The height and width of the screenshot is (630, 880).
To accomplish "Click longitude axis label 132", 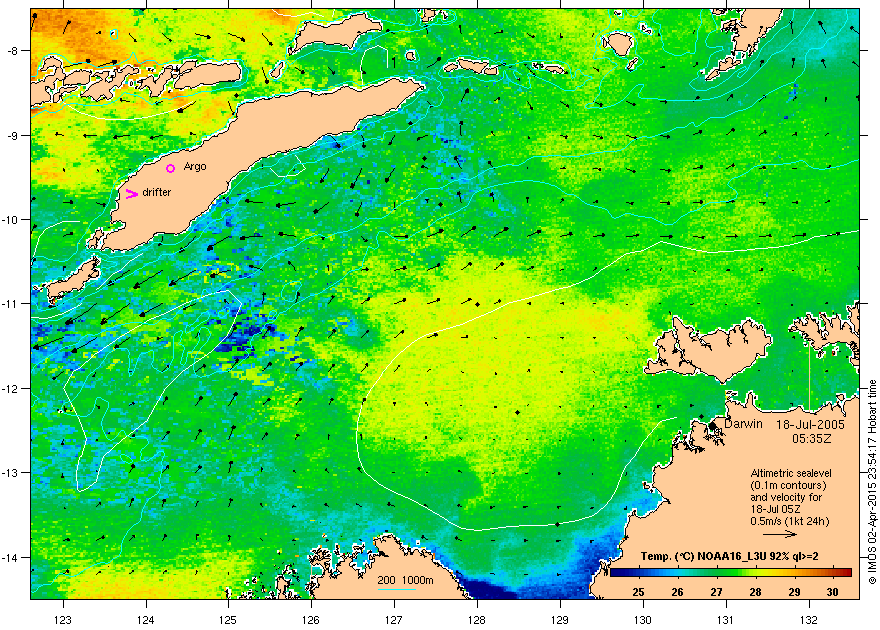I will [809, 620].
